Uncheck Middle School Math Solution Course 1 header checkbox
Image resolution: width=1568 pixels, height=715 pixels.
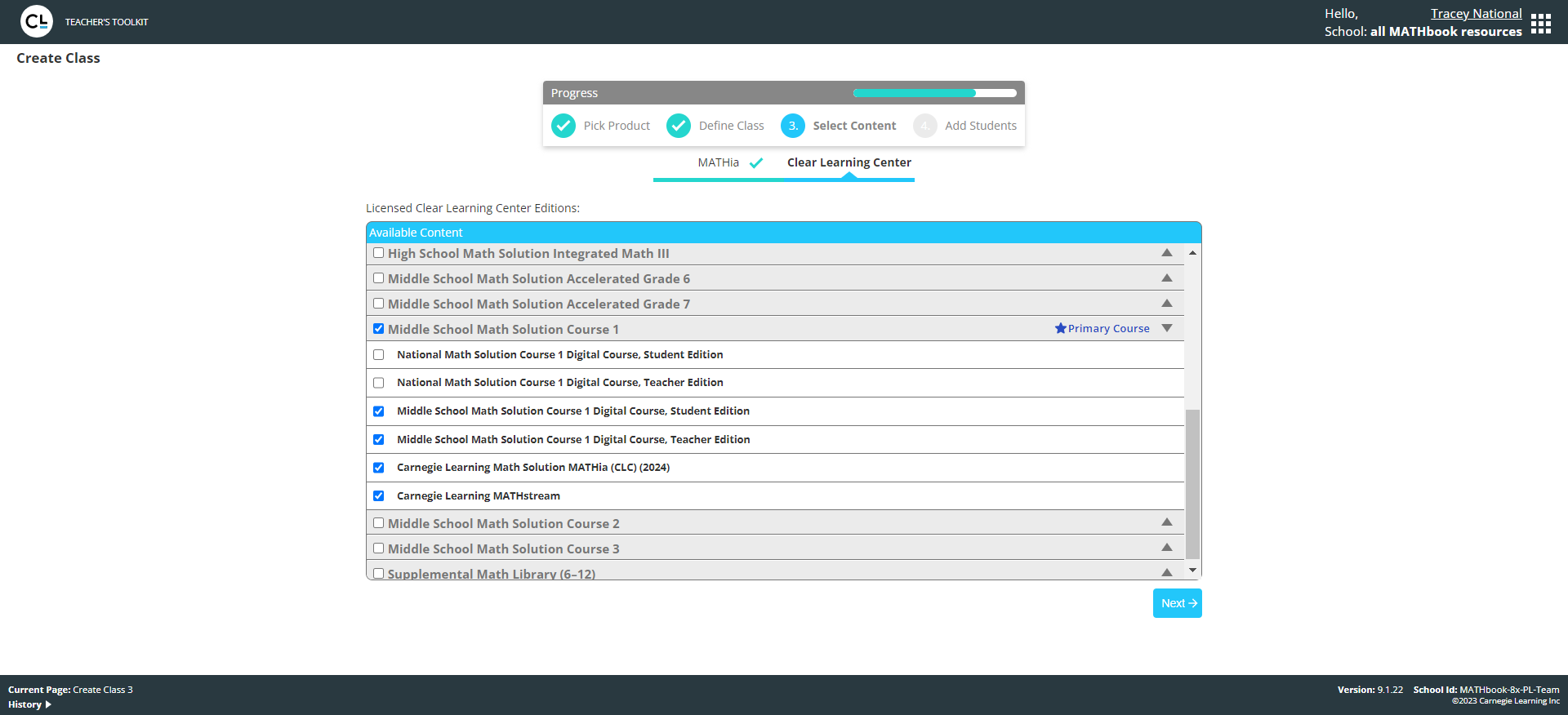coord(379,329)
